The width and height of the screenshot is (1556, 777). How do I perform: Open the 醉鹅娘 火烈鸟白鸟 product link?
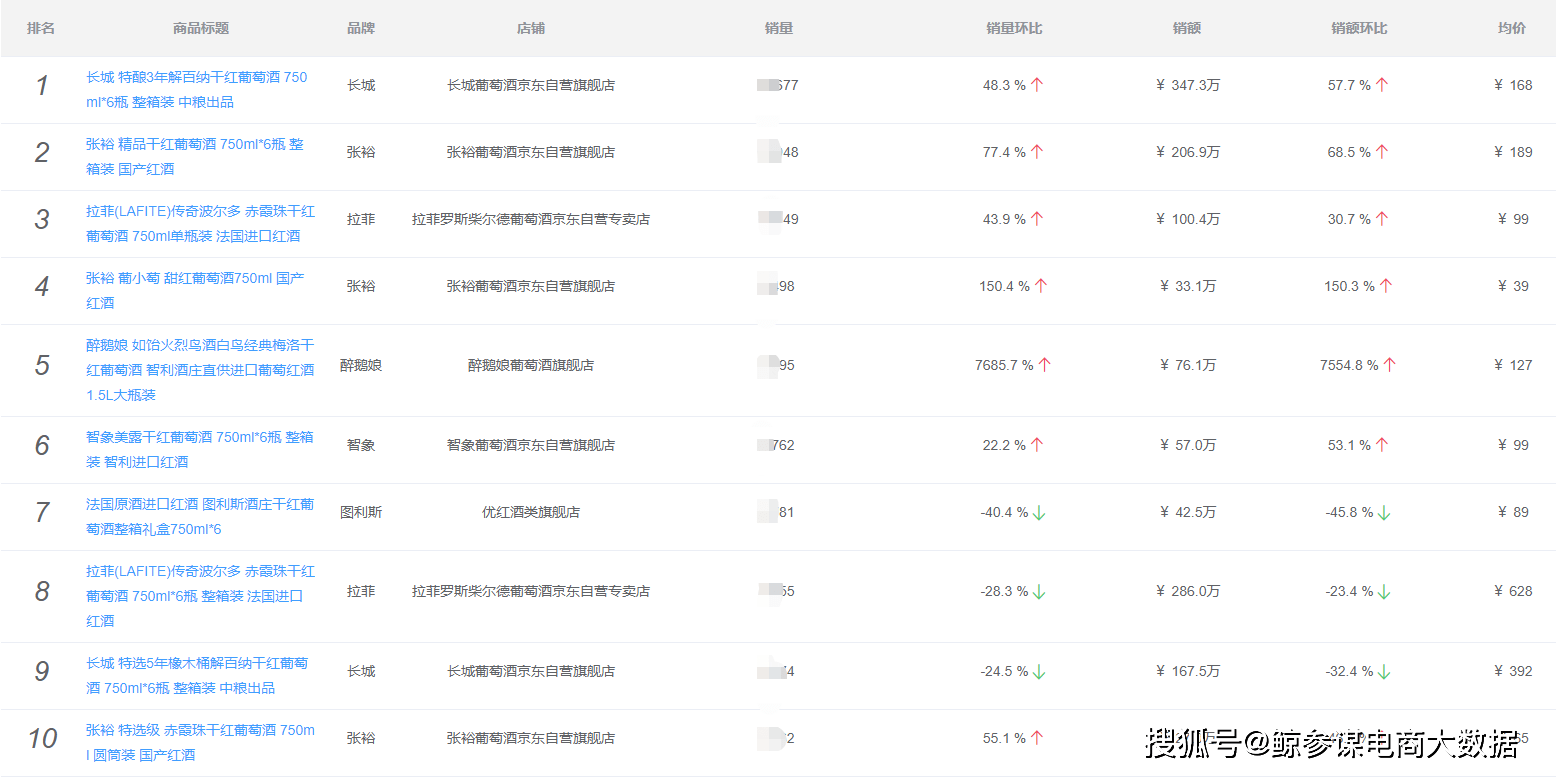point(200,364)
